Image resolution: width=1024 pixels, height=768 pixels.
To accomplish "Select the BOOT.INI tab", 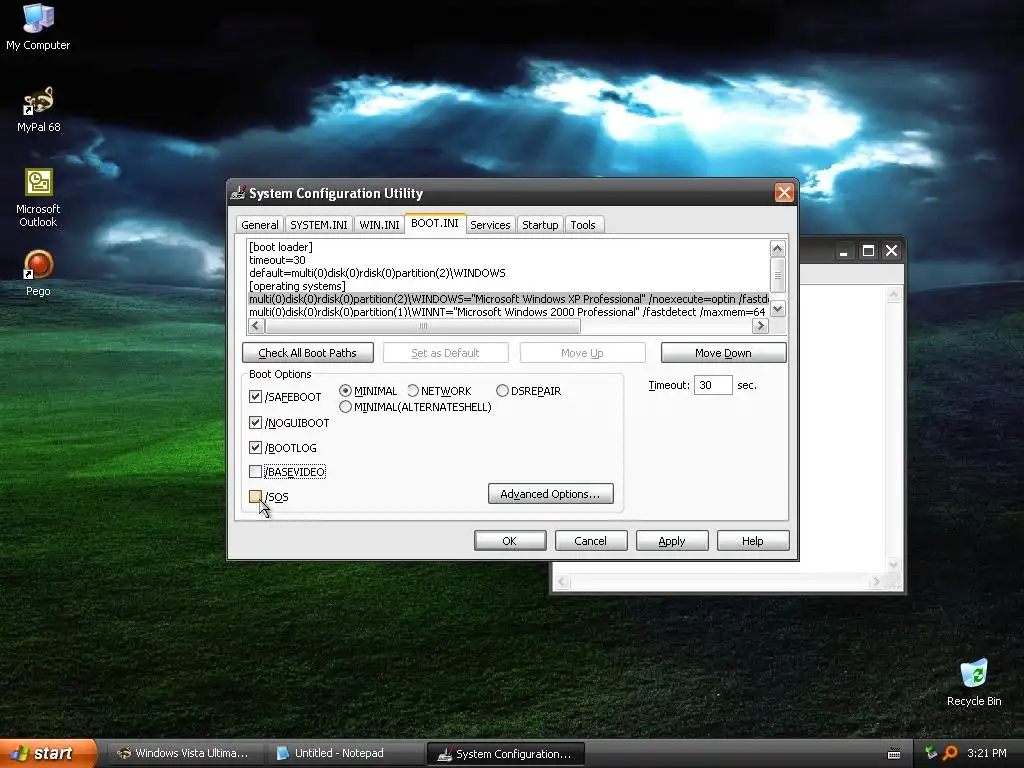I will coord(435,223).
